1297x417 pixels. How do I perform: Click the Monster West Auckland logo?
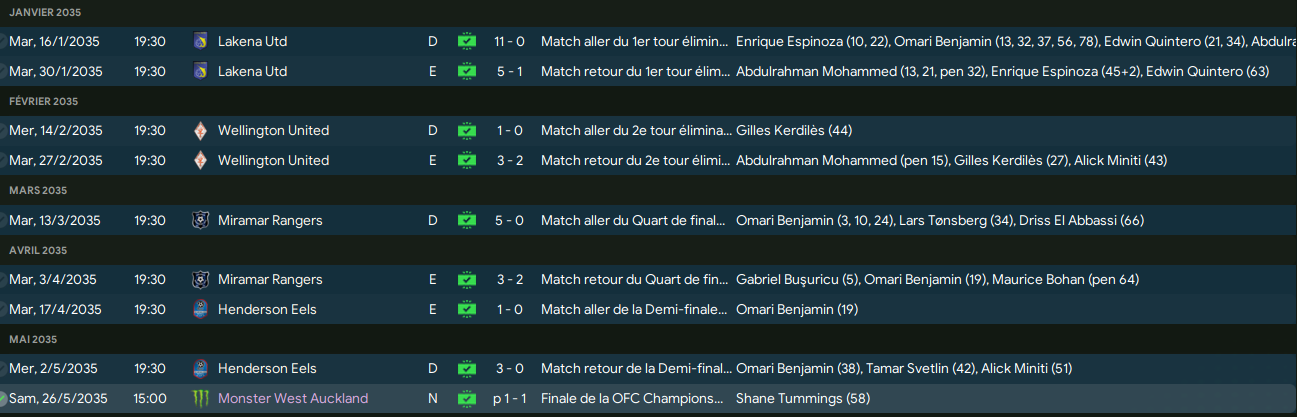[200, 398]
